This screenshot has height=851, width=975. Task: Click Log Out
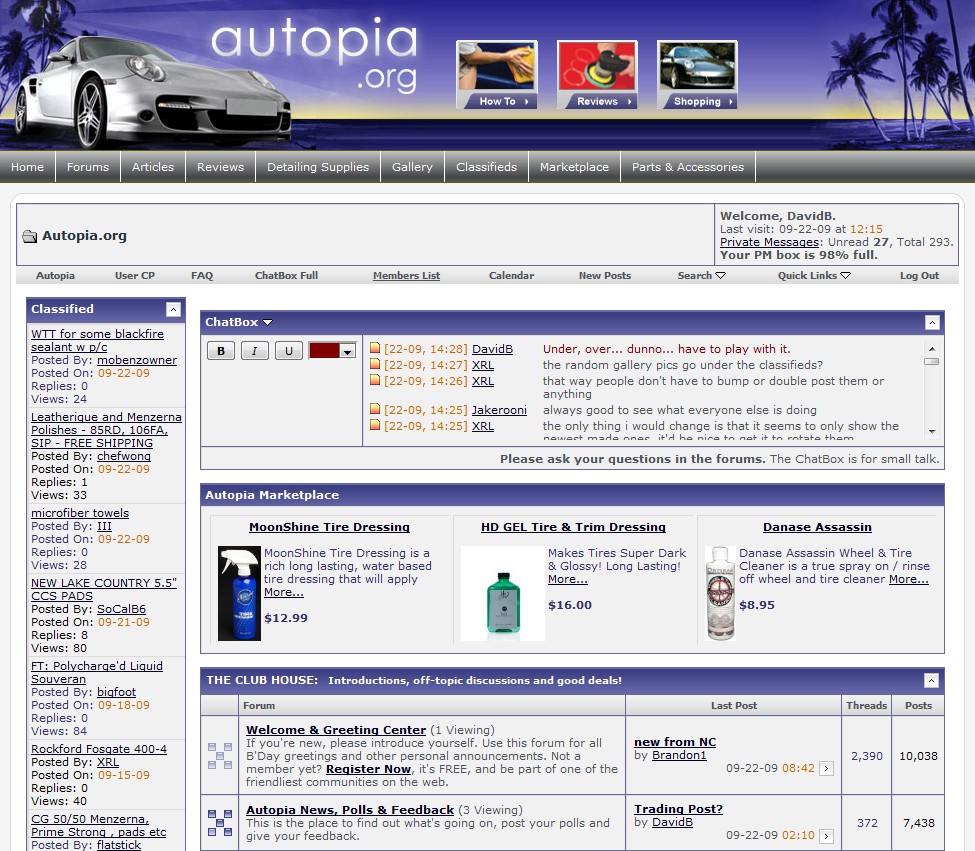tap(920, 275)
